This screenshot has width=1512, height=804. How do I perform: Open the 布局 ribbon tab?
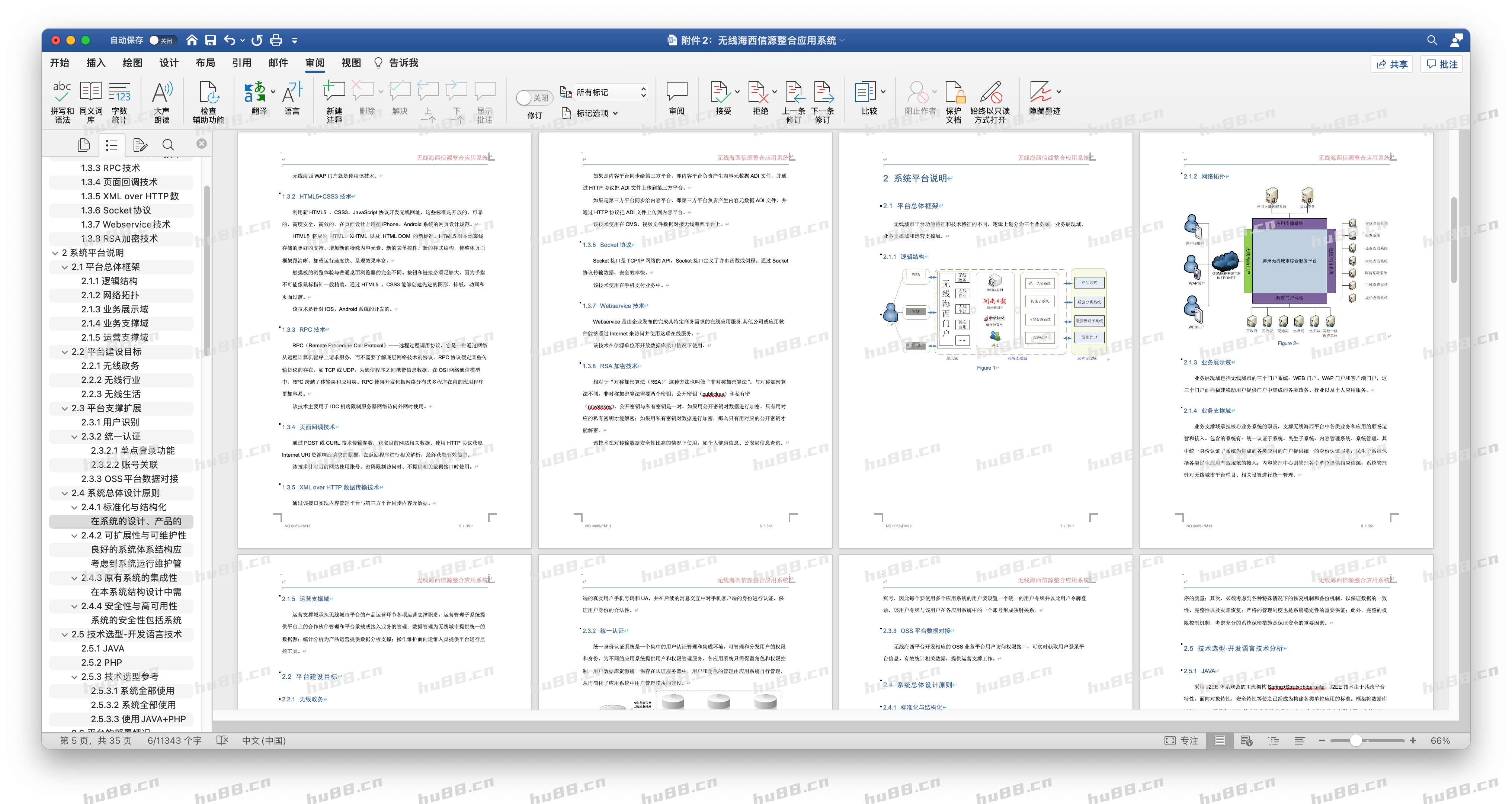click(x=205, y=63)
